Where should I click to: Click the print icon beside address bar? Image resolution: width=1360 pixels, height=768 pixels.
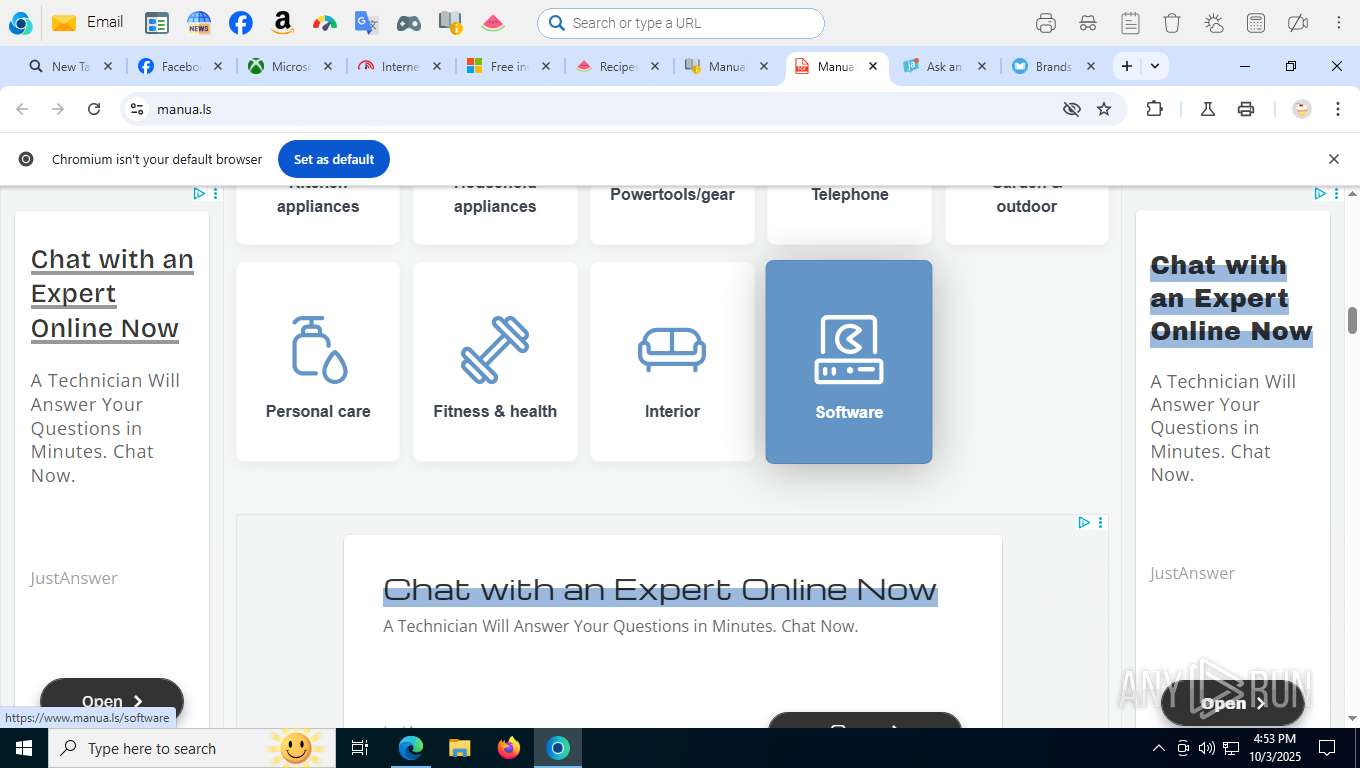[1246, 109]
